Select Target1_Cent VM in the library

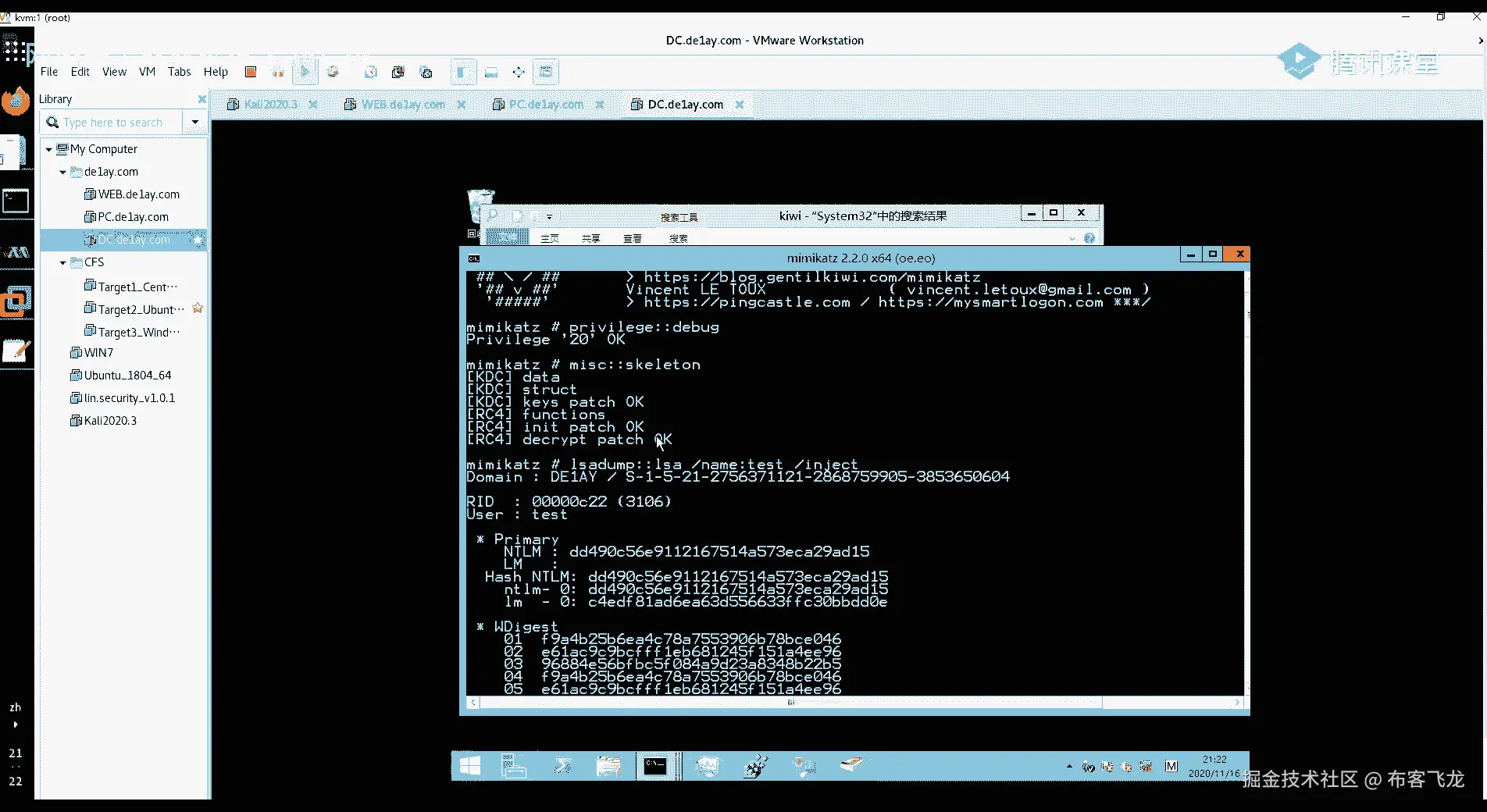[x=130, y=287]
